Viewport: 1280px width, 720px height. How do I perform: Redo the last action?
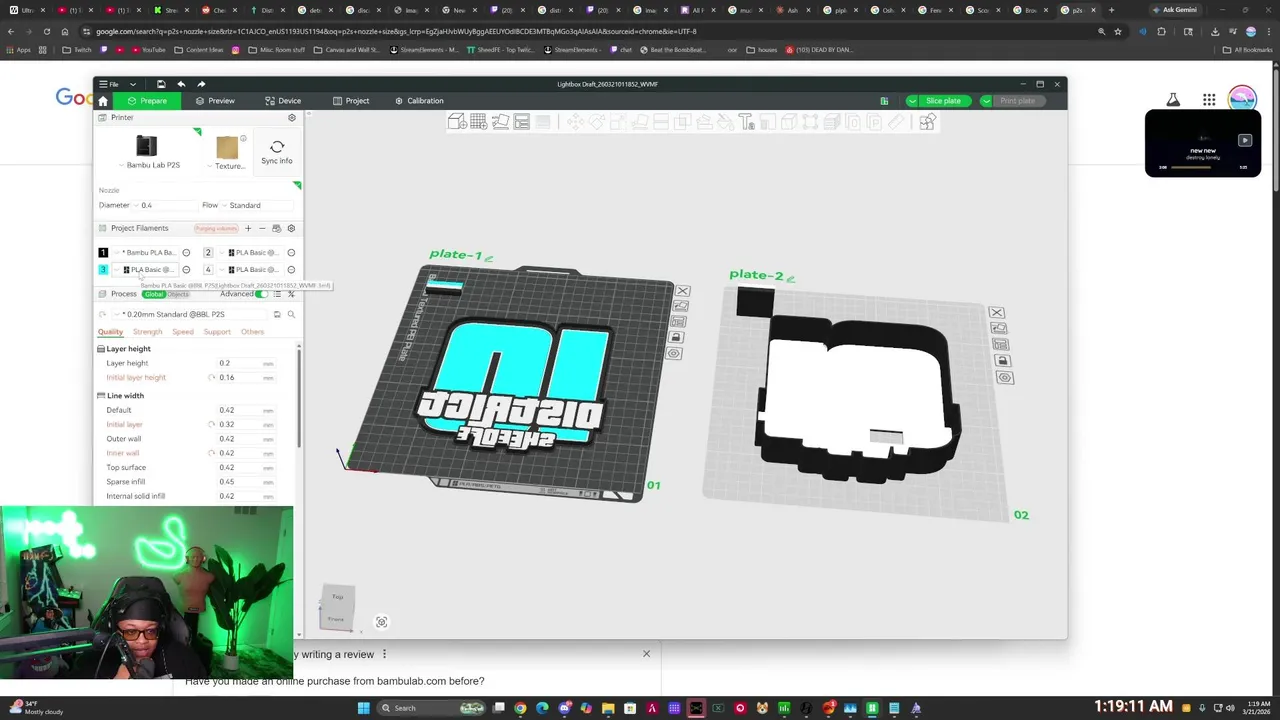click(201, 84)
